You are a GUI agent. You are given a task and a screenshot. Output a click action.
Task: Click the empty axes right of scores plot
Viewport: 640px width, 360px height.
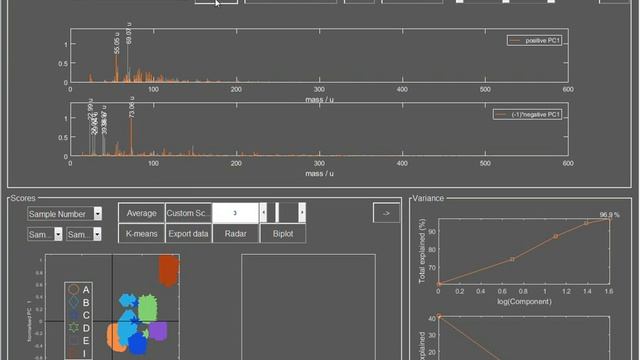click(308, 307)
